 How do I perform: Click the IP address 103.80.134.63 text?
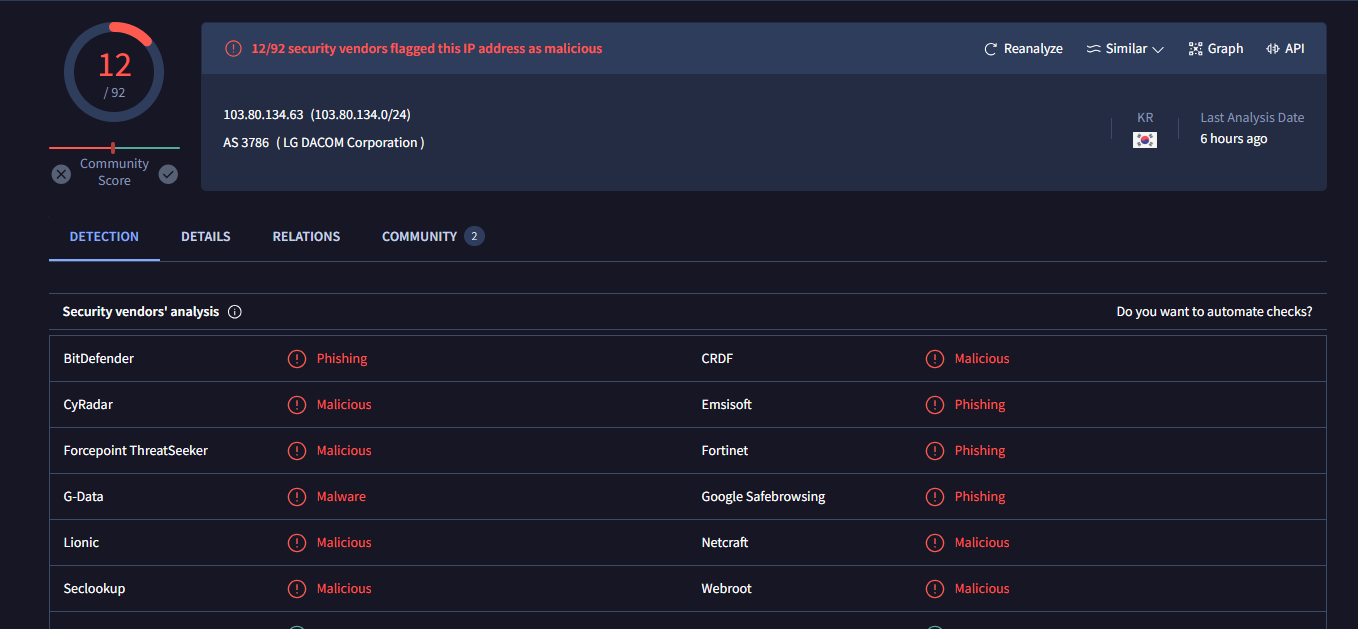[x=263, y=115]
